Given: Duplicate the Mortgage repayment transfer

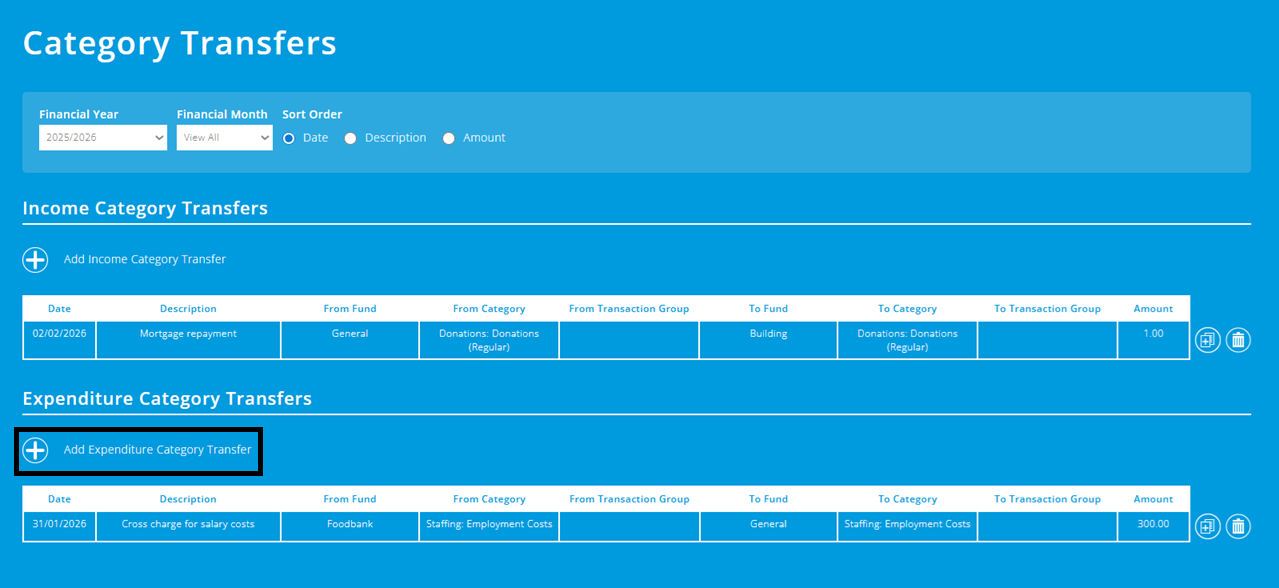Looking at the screenshot, I should (1207, 340).
